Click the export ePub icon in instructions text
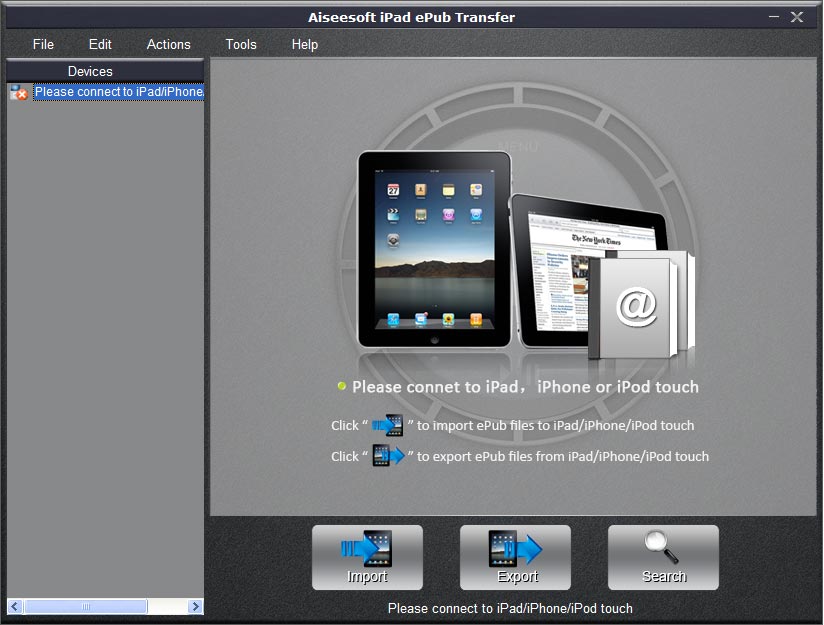This screenshot has width=824, height=625. point(388,456)
